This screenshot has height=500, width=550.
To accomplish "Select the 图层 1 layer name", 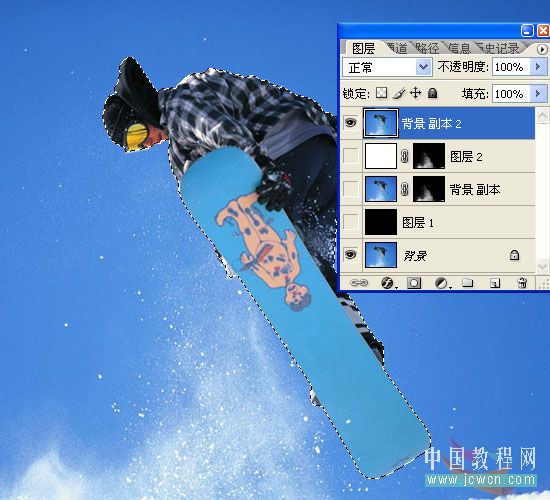I will pos(418,222).
